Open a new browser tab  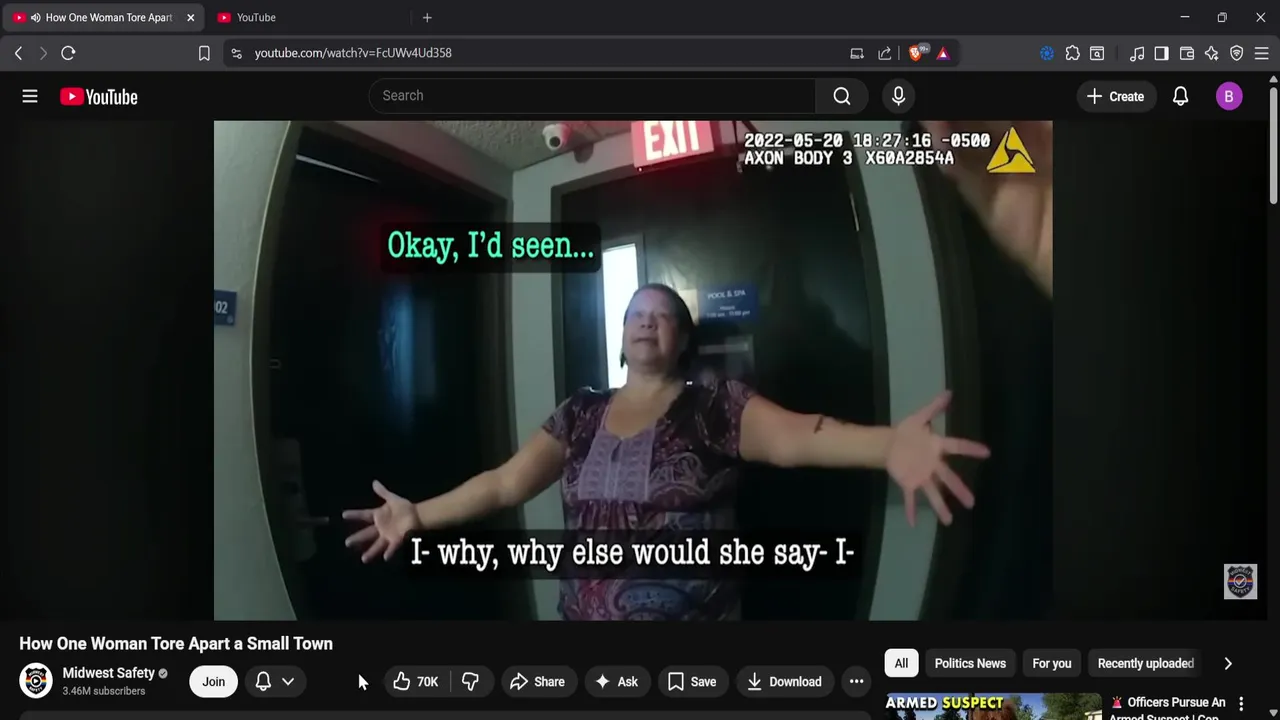(427, 17)
